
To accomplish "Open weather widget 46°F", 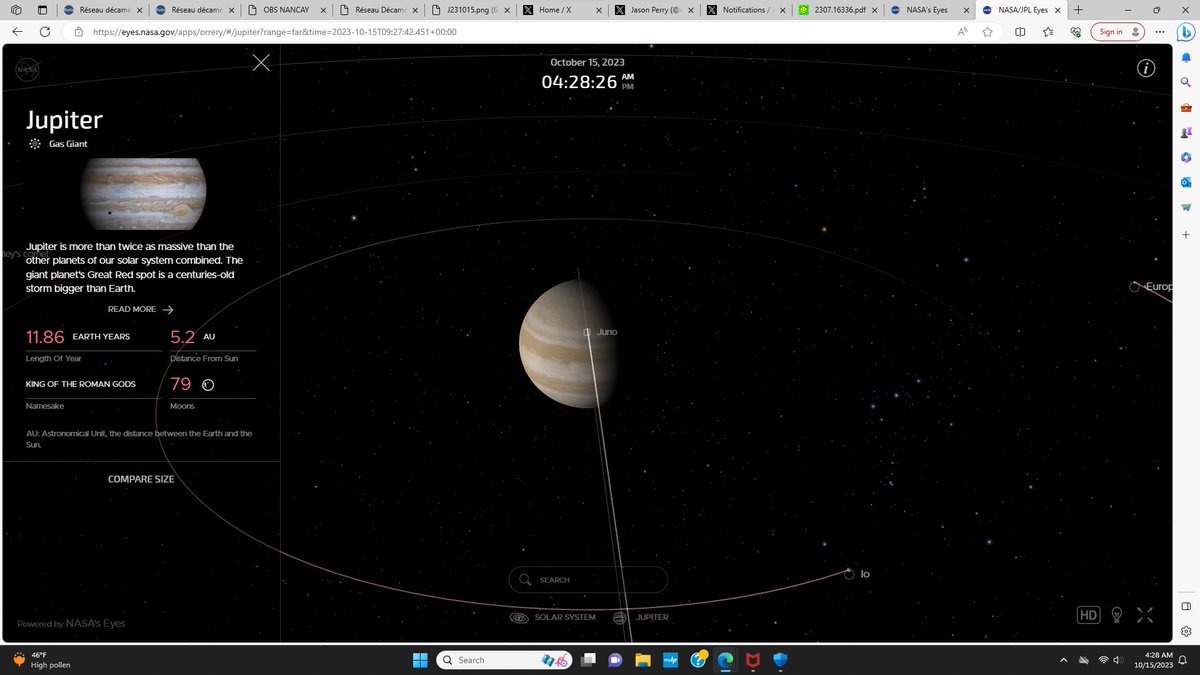I will (40, 660).
